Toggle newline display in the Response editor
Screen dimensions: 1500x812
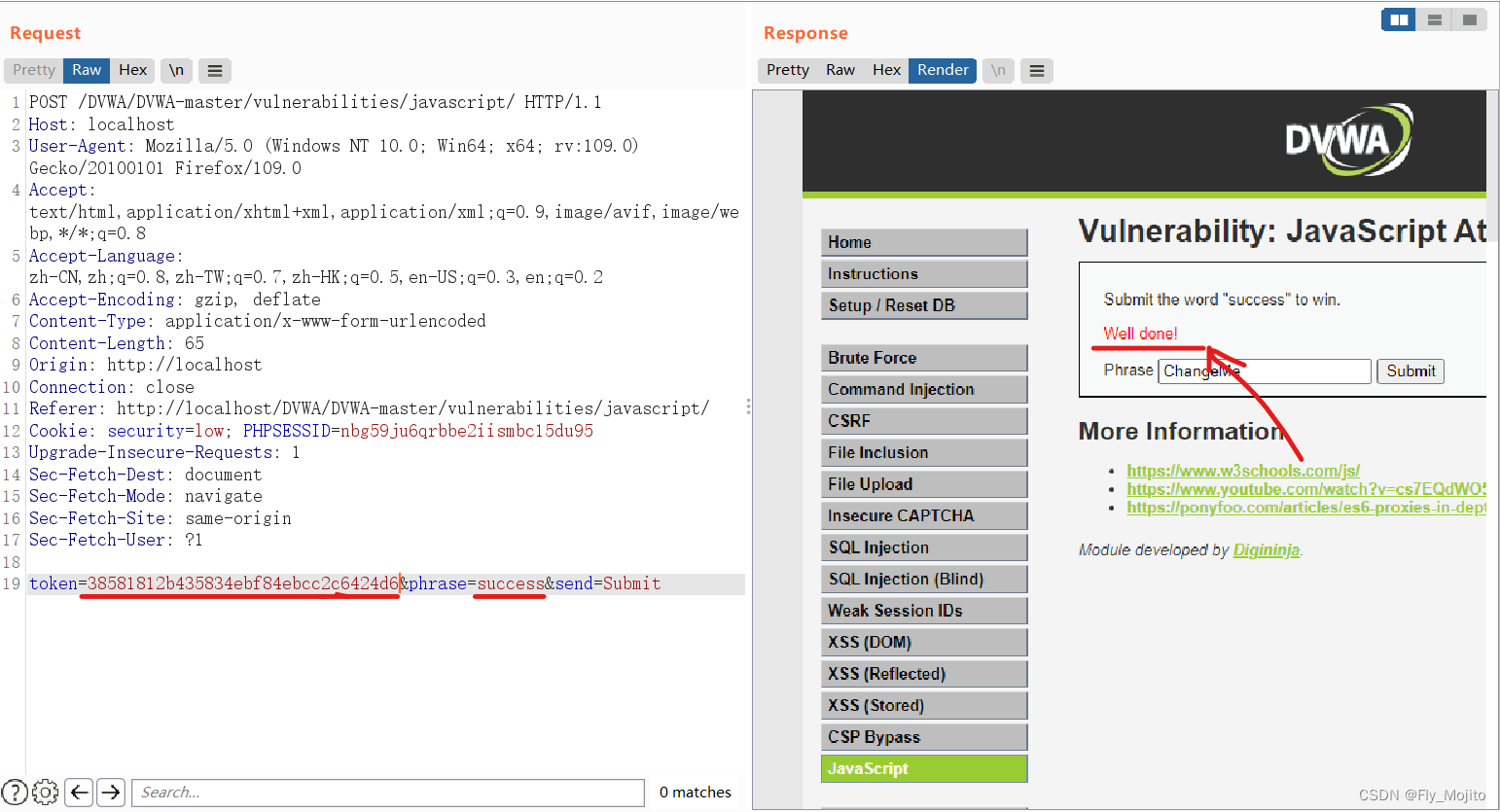pyautogui.click(x=998, y=70)
